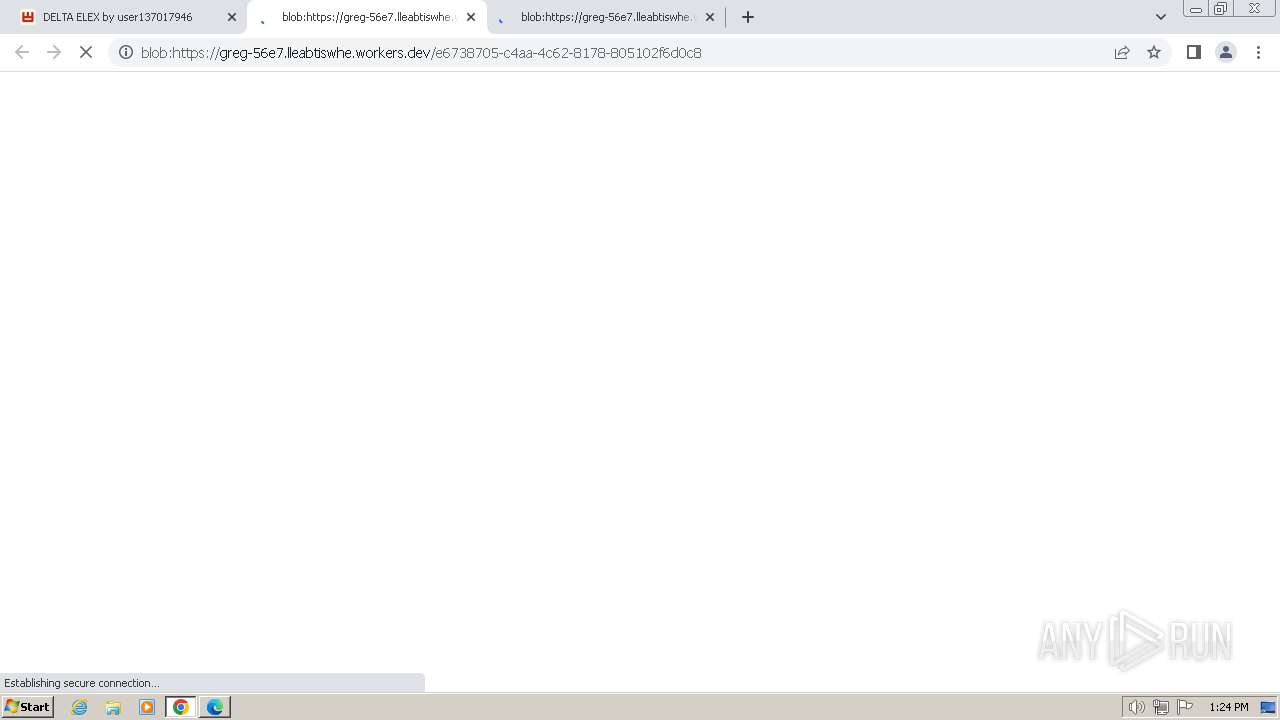Screen dimensions: 1280x720
Task: Open Chrome three-dot menu
Action: point(1258,52)
